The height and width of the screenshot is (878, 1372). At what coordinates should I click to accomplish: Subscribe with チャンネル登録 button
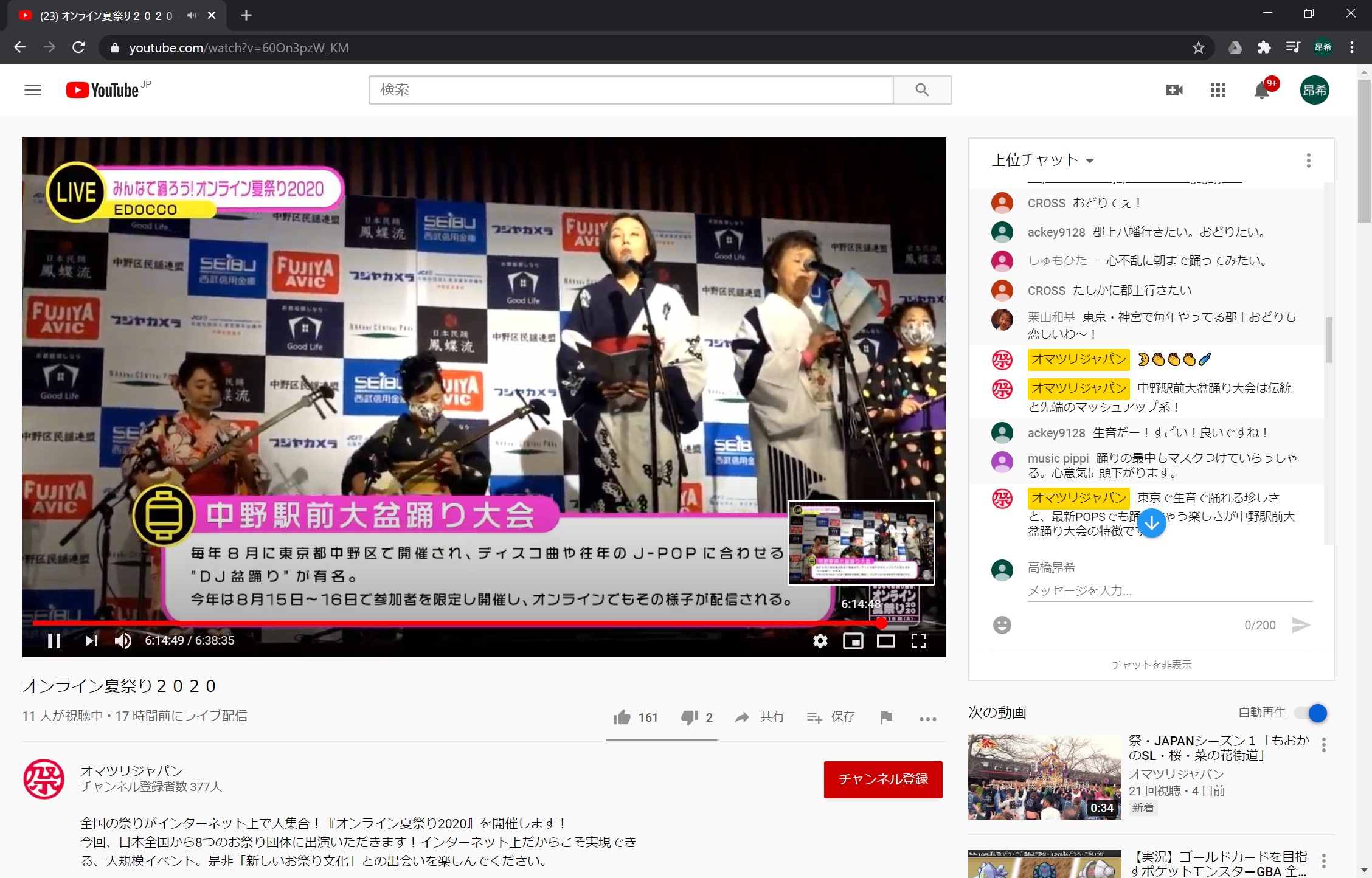[x=882, y=779]
